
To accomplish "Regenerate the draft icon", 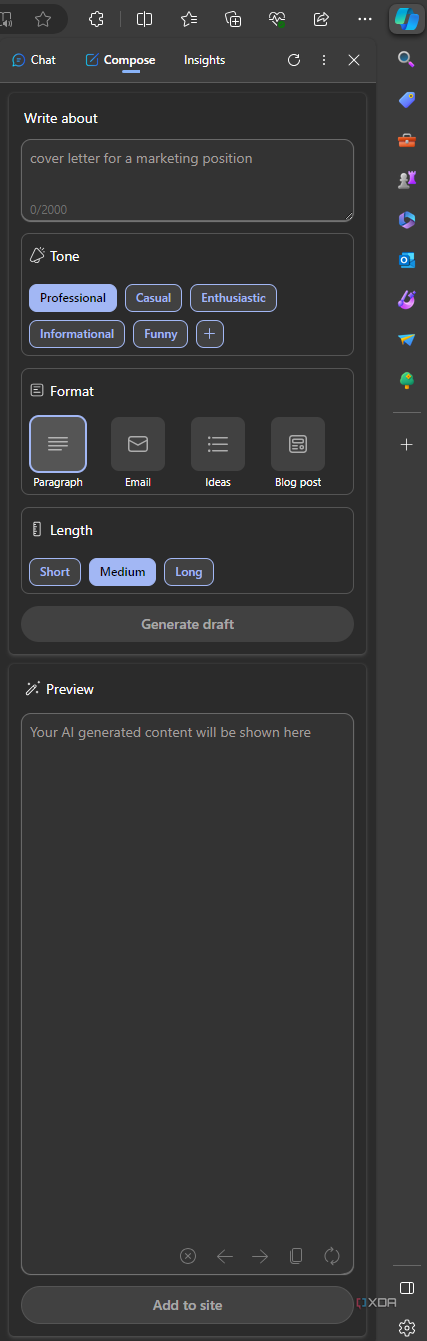I will click(x=332, y=1256).
